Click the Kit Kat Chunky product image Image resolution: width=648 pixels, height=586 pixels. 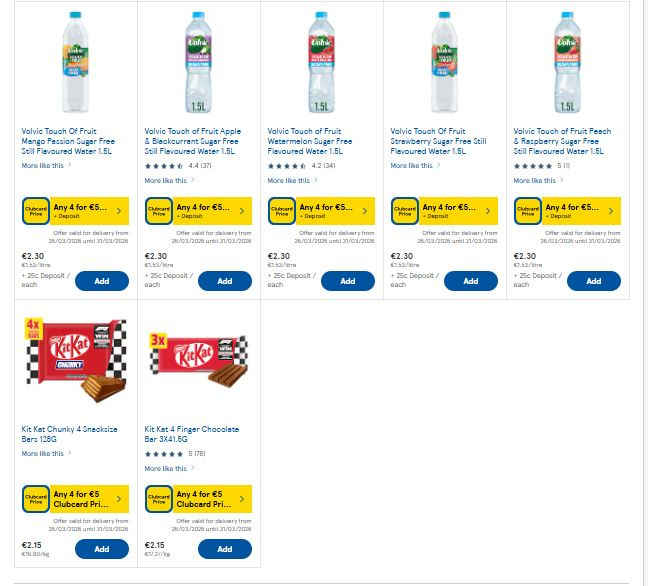click(76, 364)
